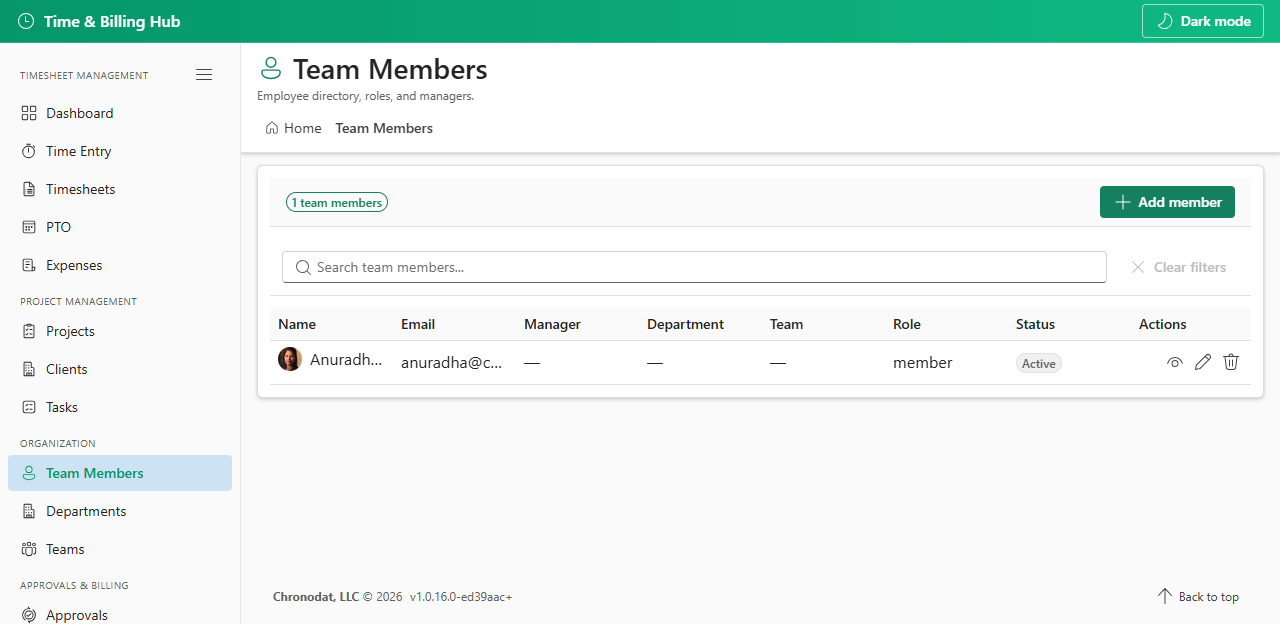Viewport: 1280px width, 624px height.
Task: Click the Teams people icon
Action: [x=29, y=549]
